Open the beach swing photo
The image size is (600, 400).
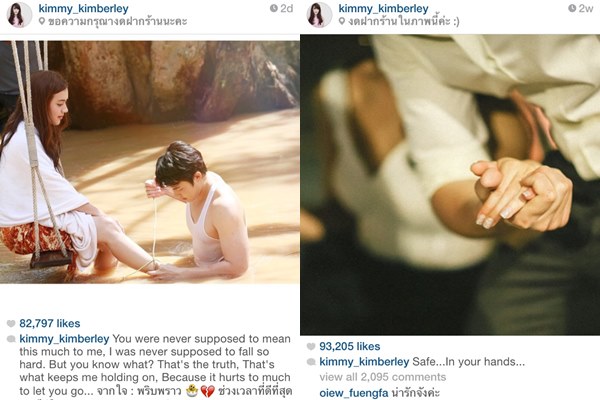(x=150, y=162)
